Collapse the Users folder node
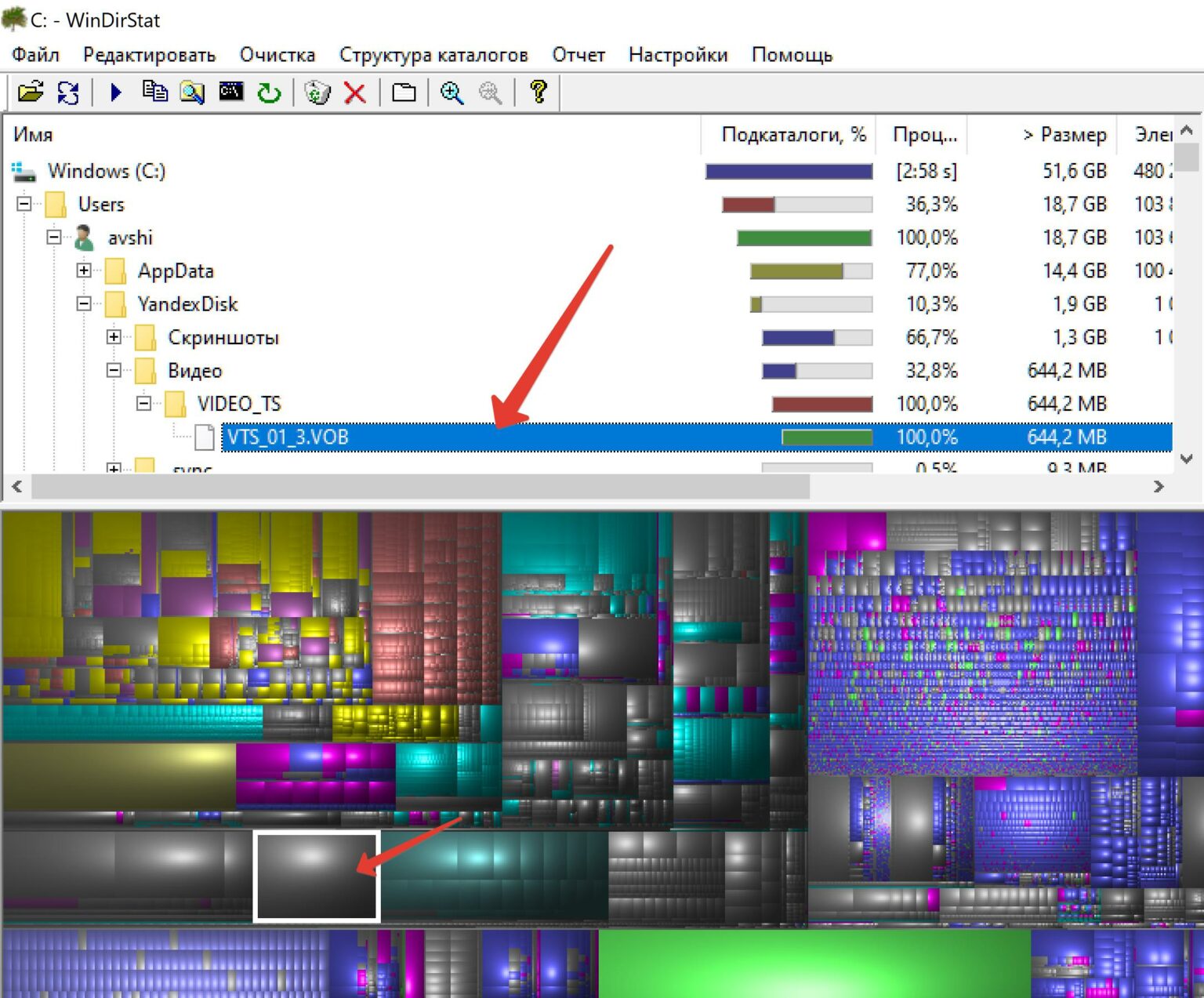 (24, 204)
